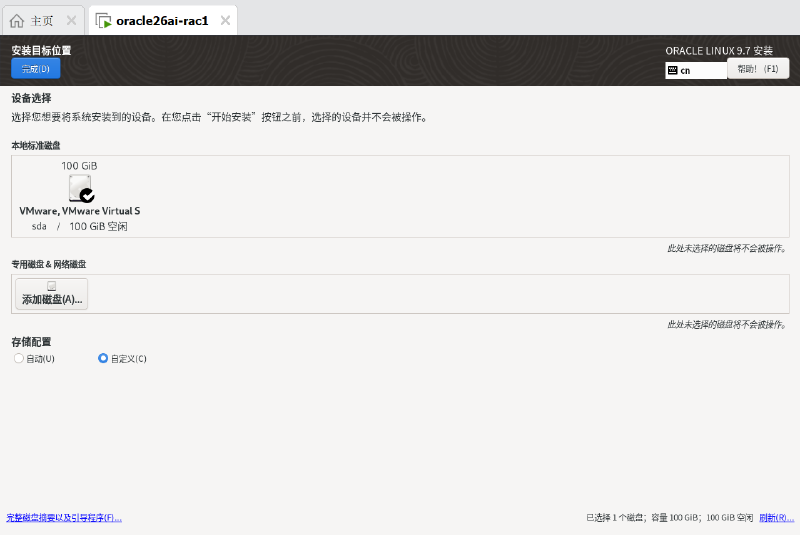Open help with 帮助! (F1) button

point(758,69)
